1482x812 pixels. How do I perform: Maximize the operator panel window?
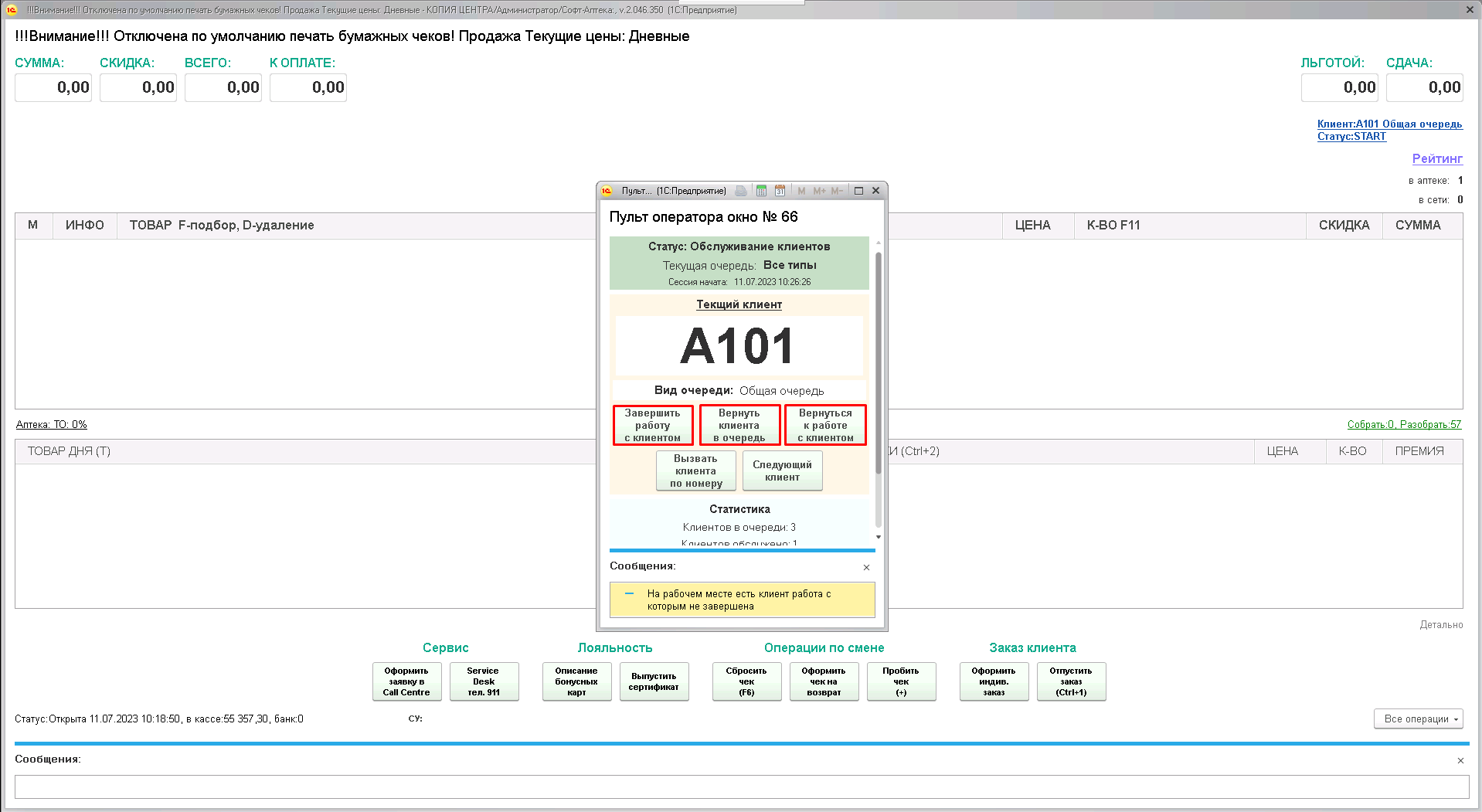[x=858, y=191]
